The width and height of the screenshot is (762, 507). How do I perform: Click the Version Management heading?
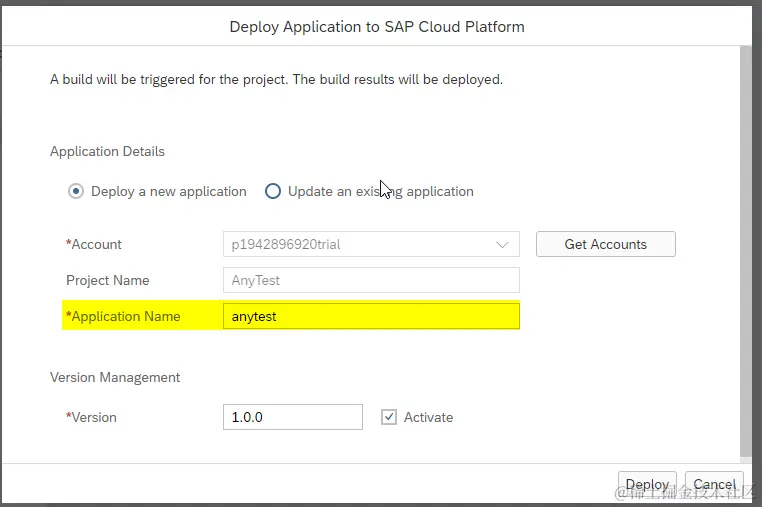(x=115, y=378)
